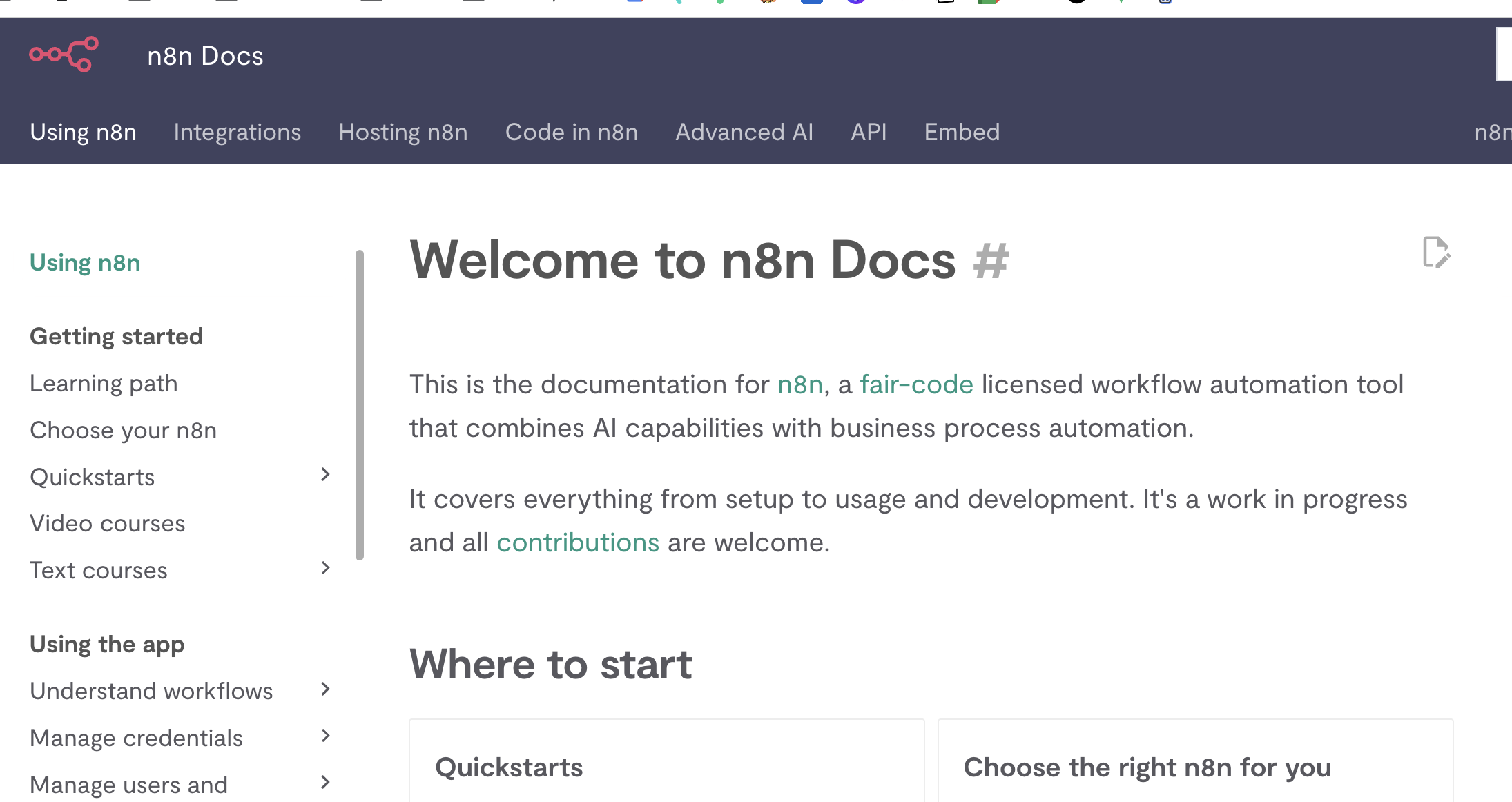Expand the Understand workflows section
Viewport: 1512px width, 802px height.
(x=325, y=689)
